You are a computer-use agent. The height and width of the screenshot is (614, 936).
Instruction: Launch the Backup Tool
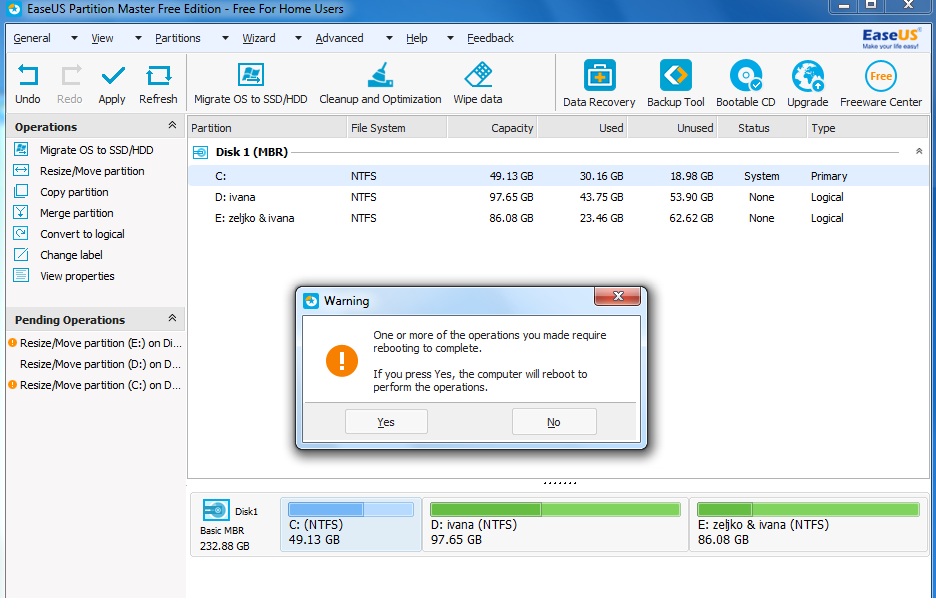pos(675,77)
